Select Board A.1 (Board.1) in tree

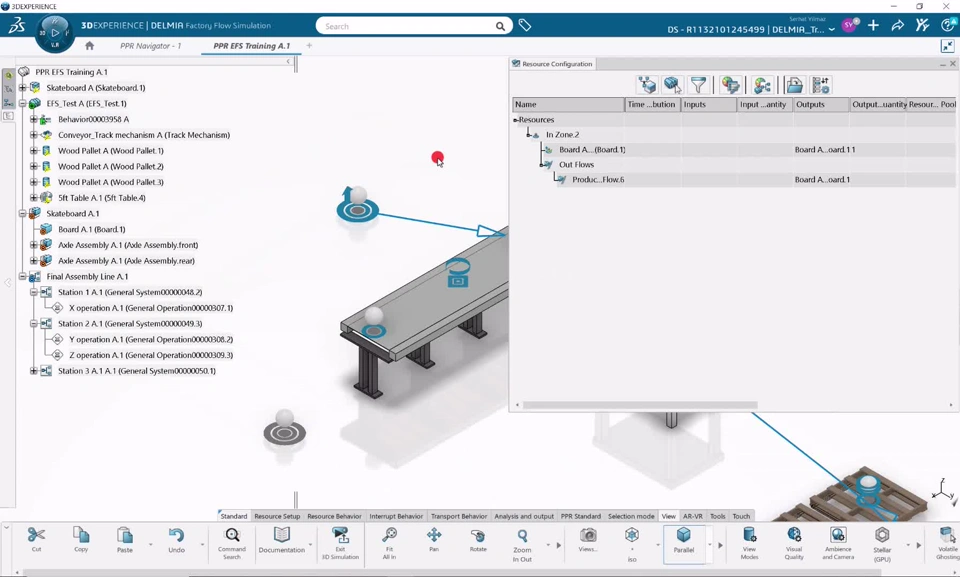92,229
